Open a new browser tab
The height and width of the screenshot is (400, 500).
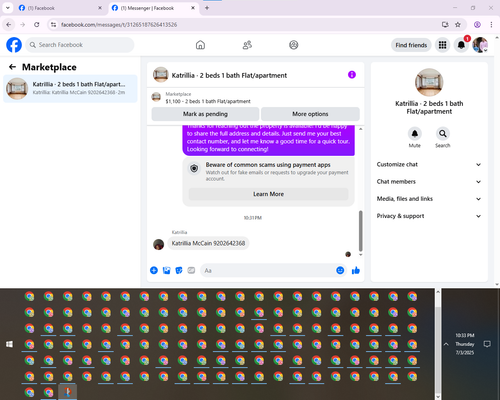tap(207, 8)
